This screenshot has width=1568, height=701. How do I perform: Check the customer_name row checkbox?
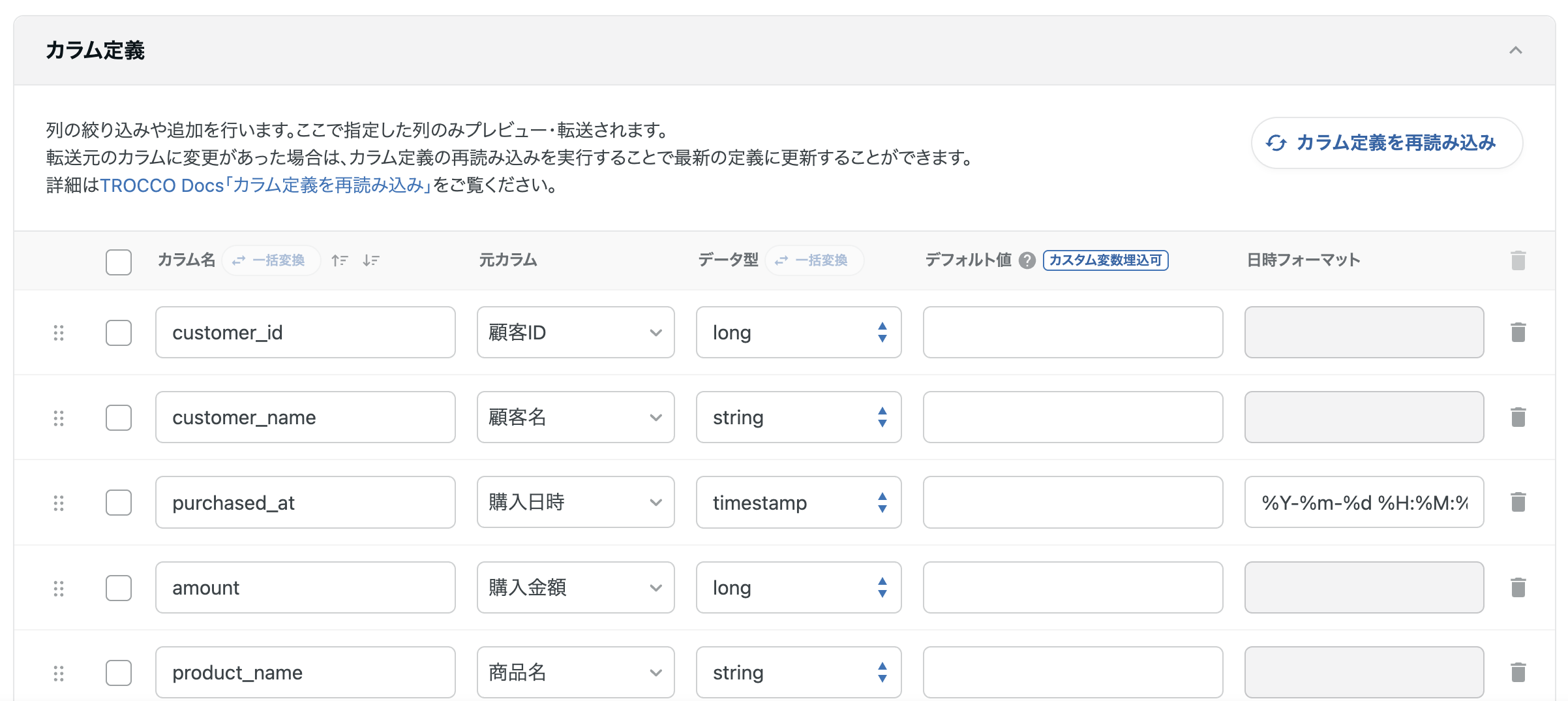pos(119,418)
